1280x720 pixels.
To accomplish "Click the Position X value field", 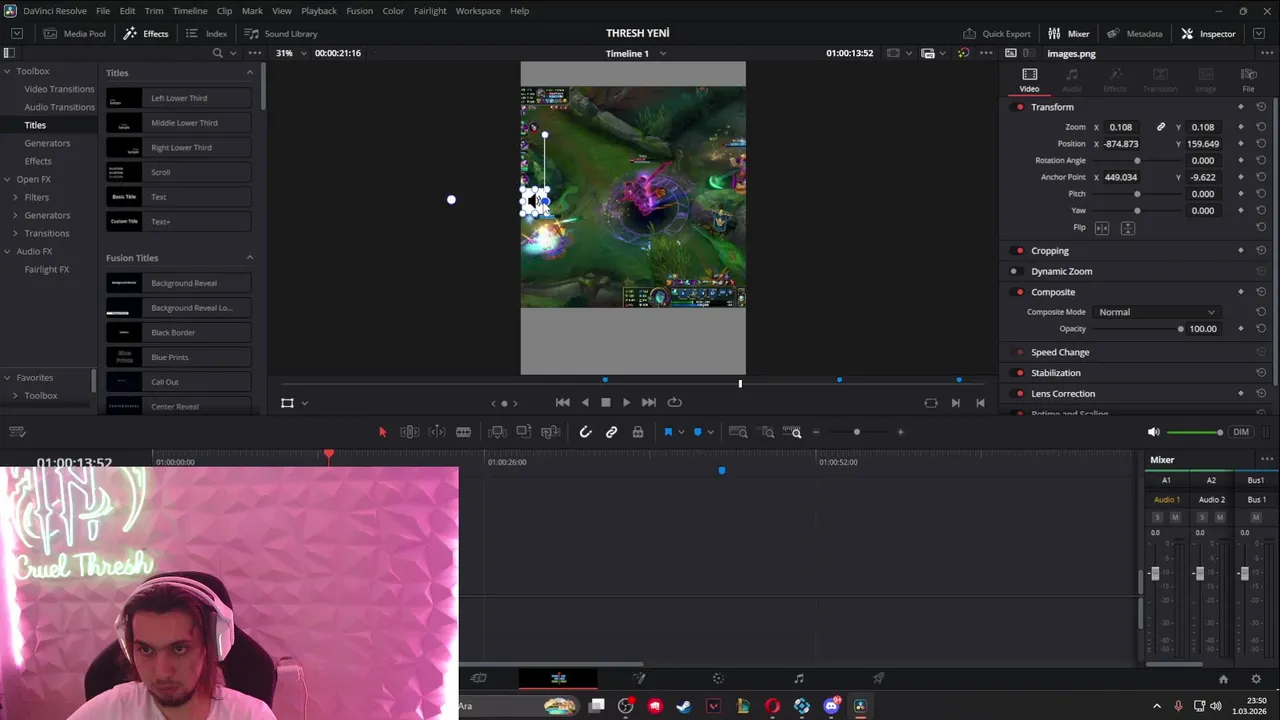I will tap(1121, 144).
